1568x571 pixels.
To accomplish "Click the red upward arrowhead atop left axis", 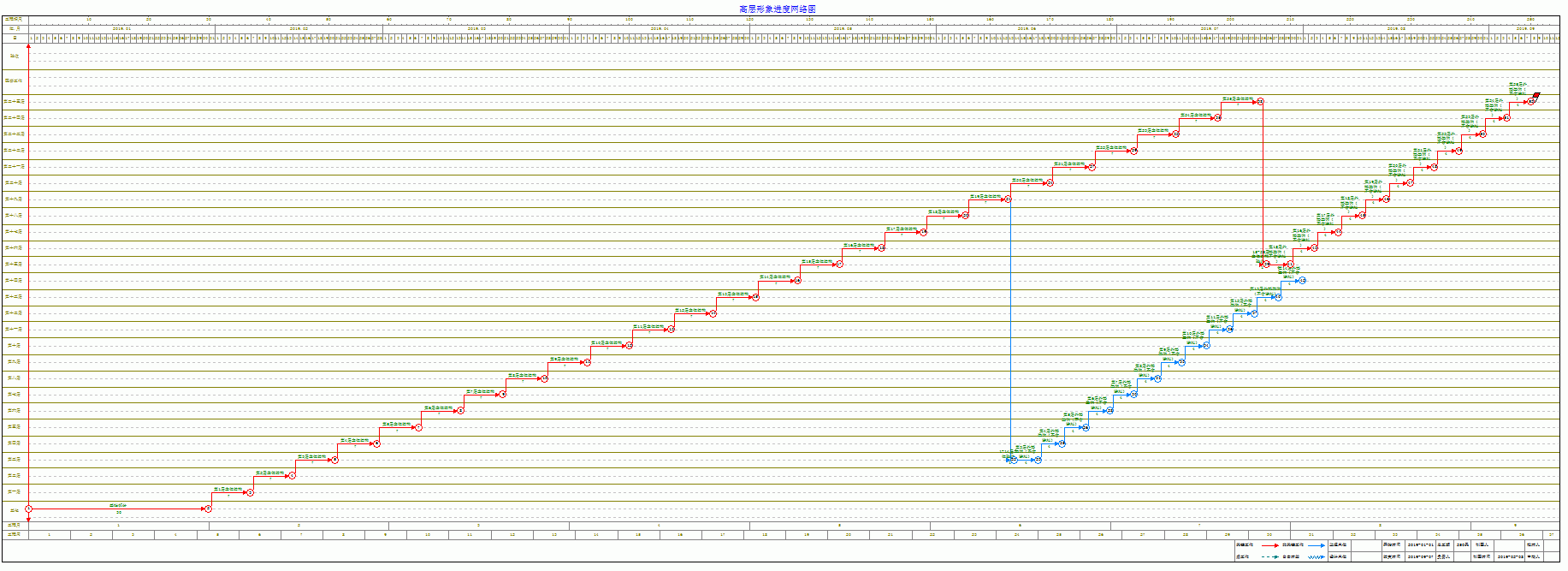I will pos(28,46).
